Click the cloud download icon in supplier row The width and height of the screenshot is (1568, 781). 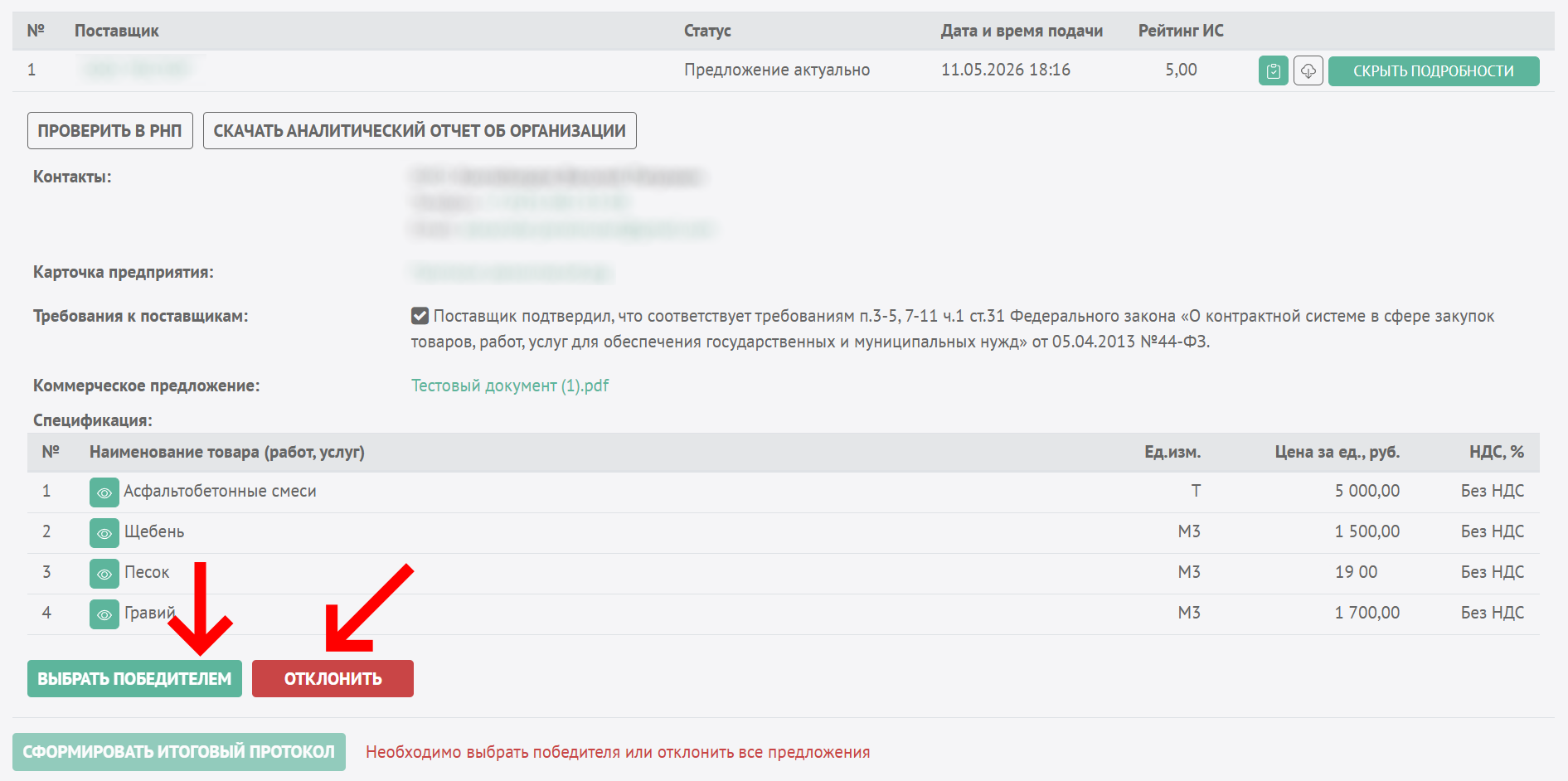click(1308, 71)
